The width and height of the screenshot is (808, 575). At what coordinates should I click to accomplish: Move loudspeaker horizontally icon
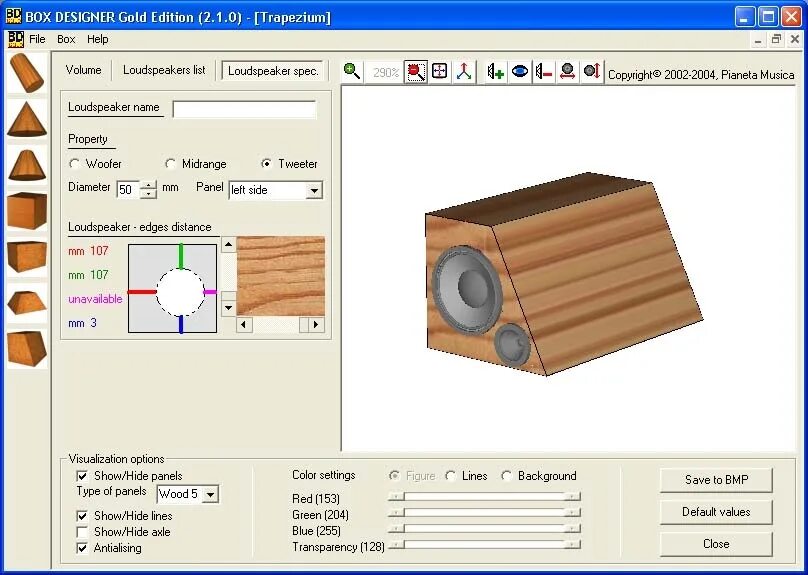coord(567,72)
